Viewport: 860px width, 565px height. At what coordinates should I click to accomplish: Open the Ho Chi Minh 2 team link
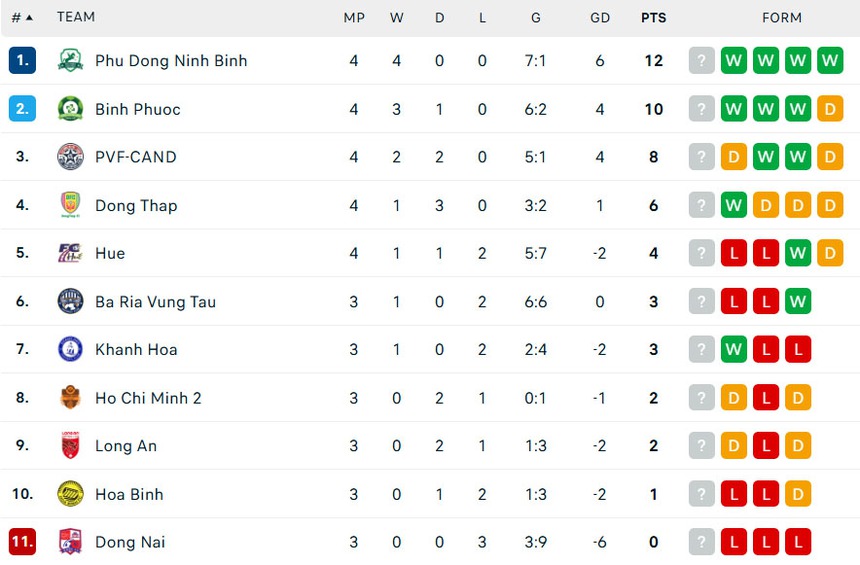[x=148, y=398]
